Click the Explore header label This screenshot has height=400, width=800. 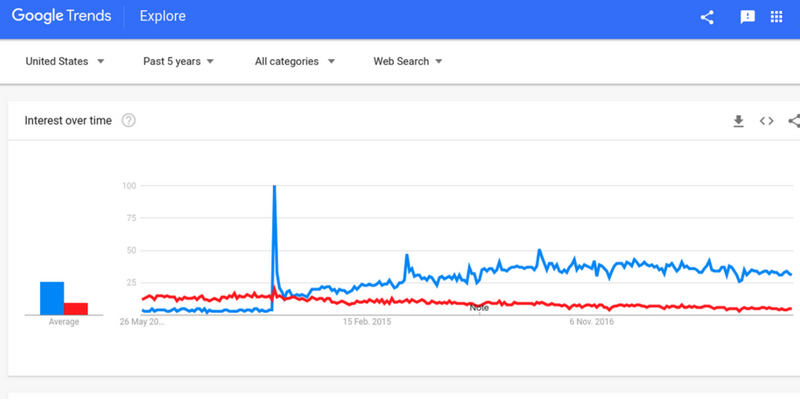tap(162, 17)
